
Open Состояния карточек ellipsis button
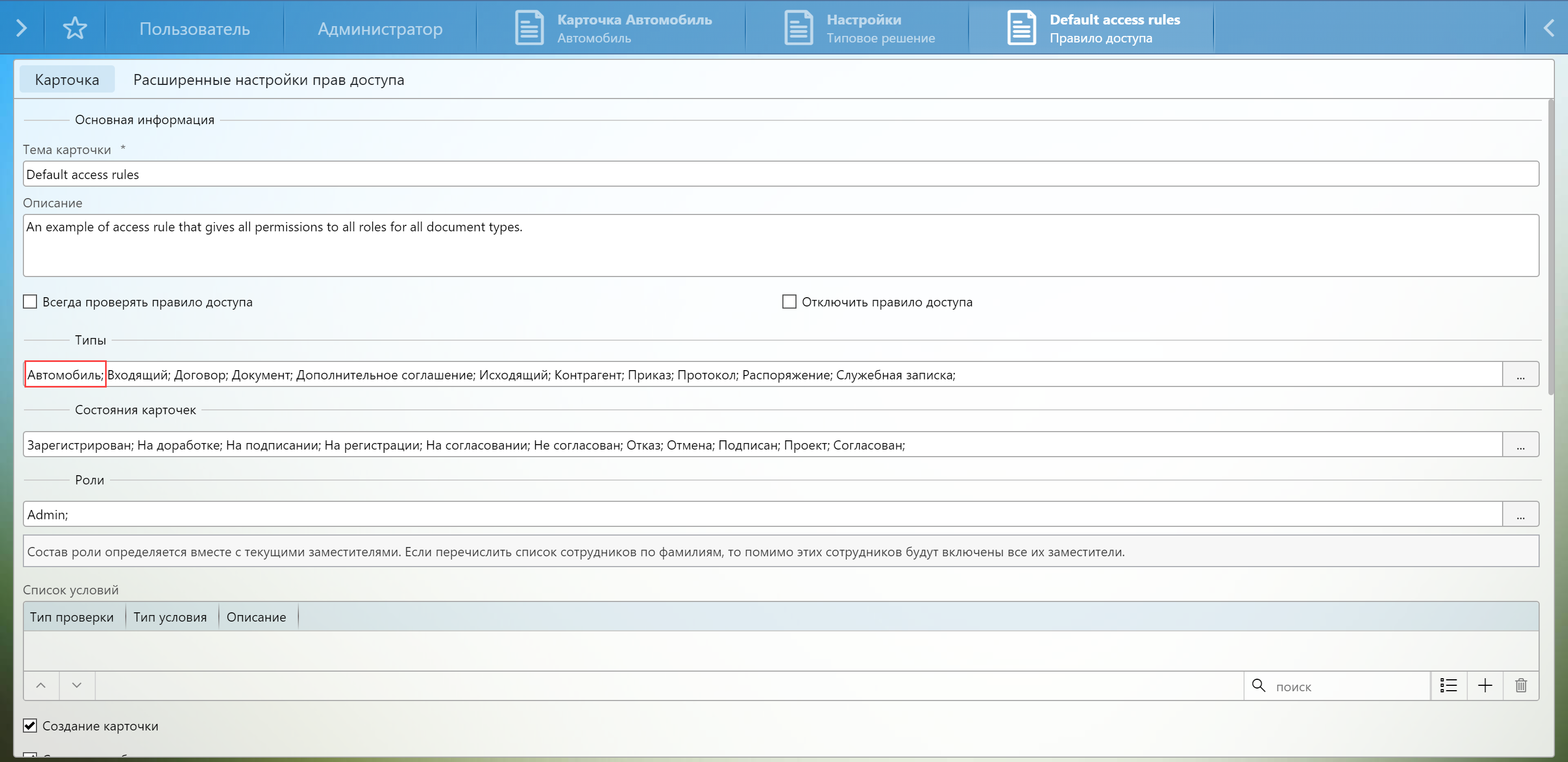[1520, 445]
